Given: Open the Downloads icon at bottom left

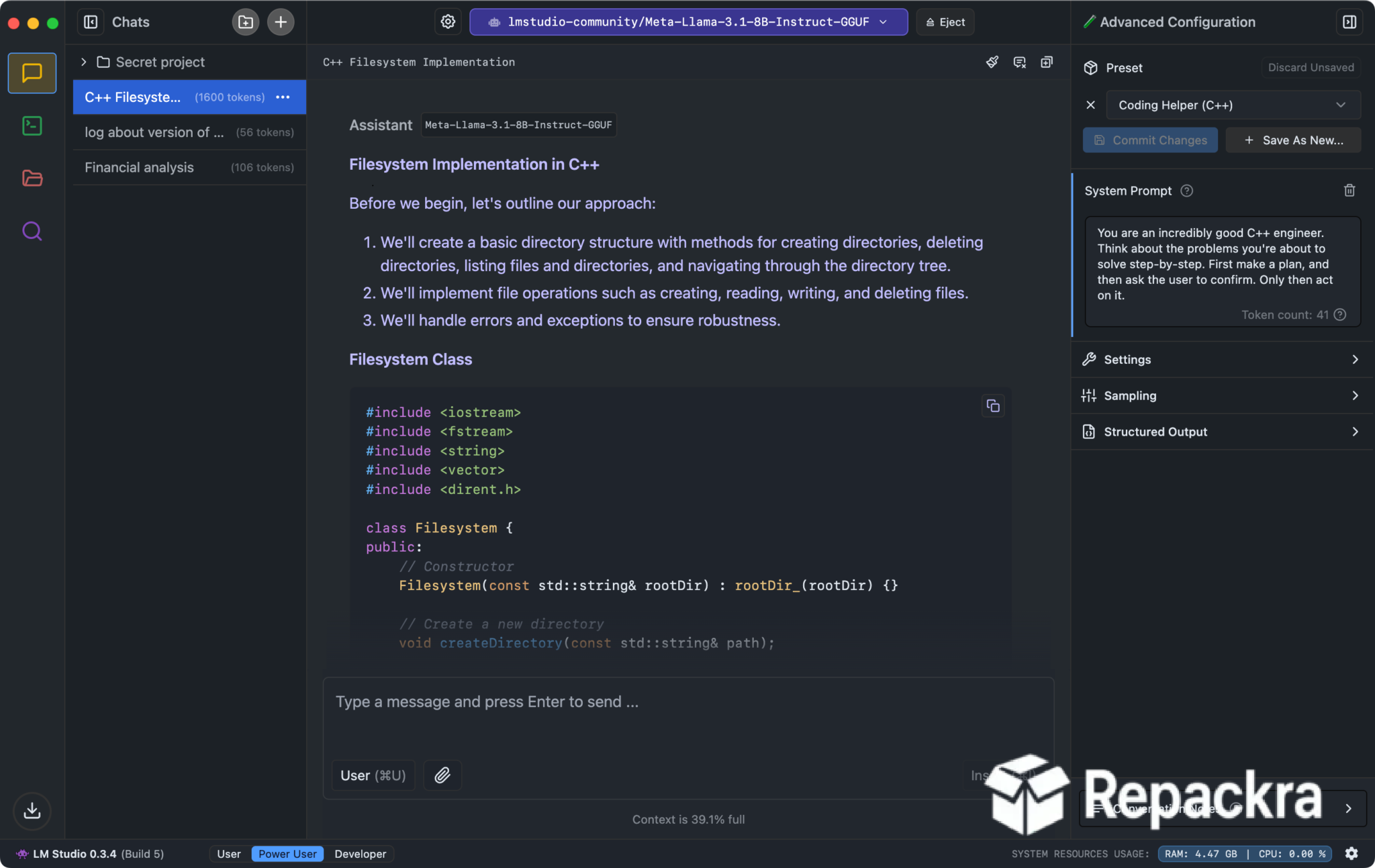Looking at the screenshot, I should coord(32,810).
